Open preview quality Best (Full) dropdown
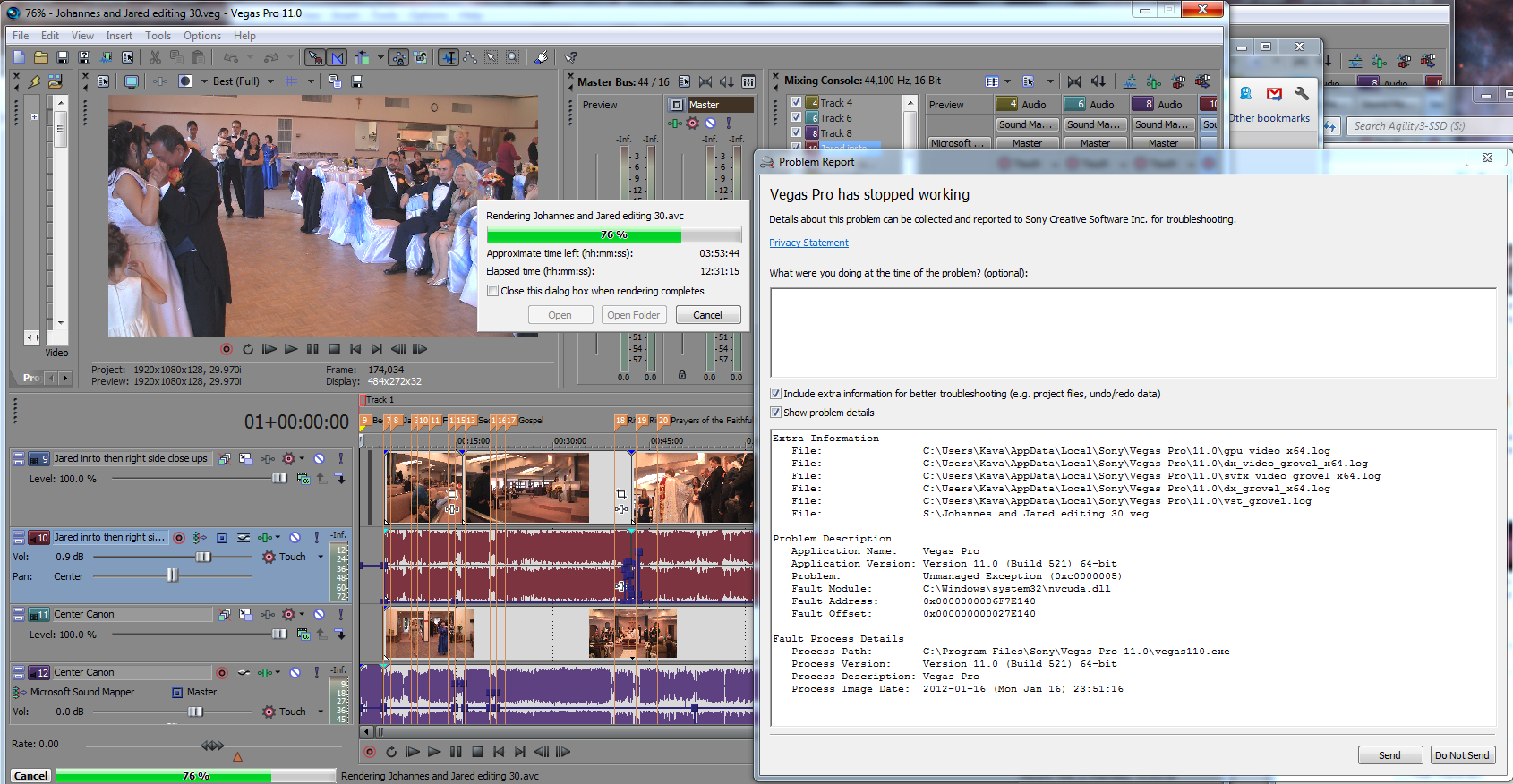 coord(271,81)
